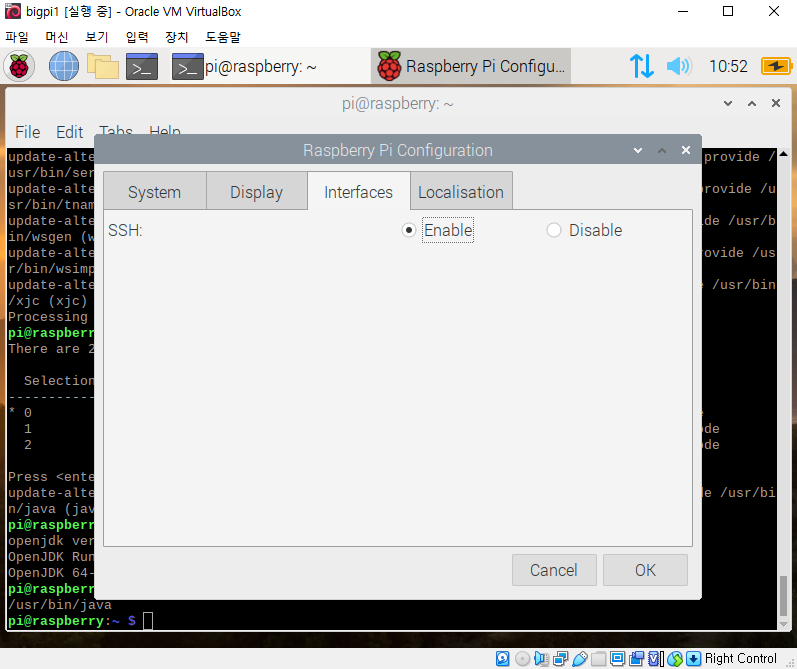Click the terminal scrollbar down arrow
797x669 pixels.
tap(783, 625)
